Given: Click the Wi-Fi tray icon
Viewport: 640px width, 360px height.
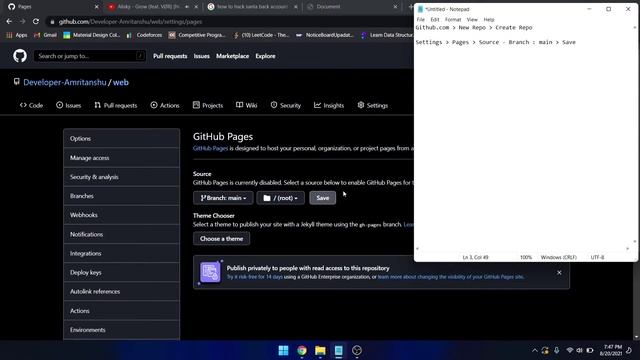Looking at the screenshot, I should [x=570, y=350].
